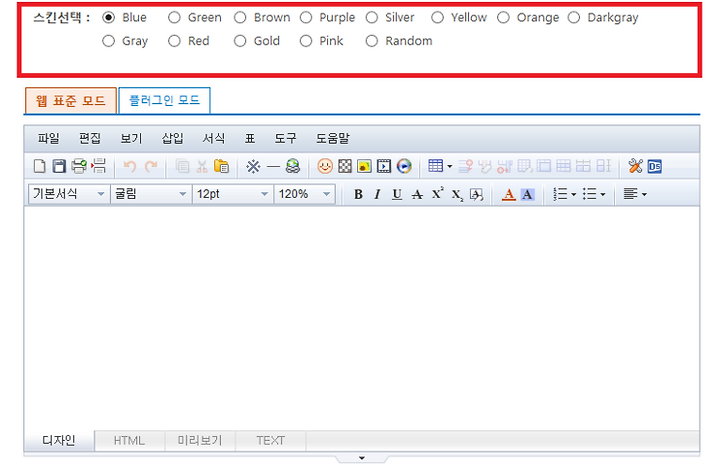
Task: Open the 기본서식 paragraph style dropdown
Action: point(69,194)
